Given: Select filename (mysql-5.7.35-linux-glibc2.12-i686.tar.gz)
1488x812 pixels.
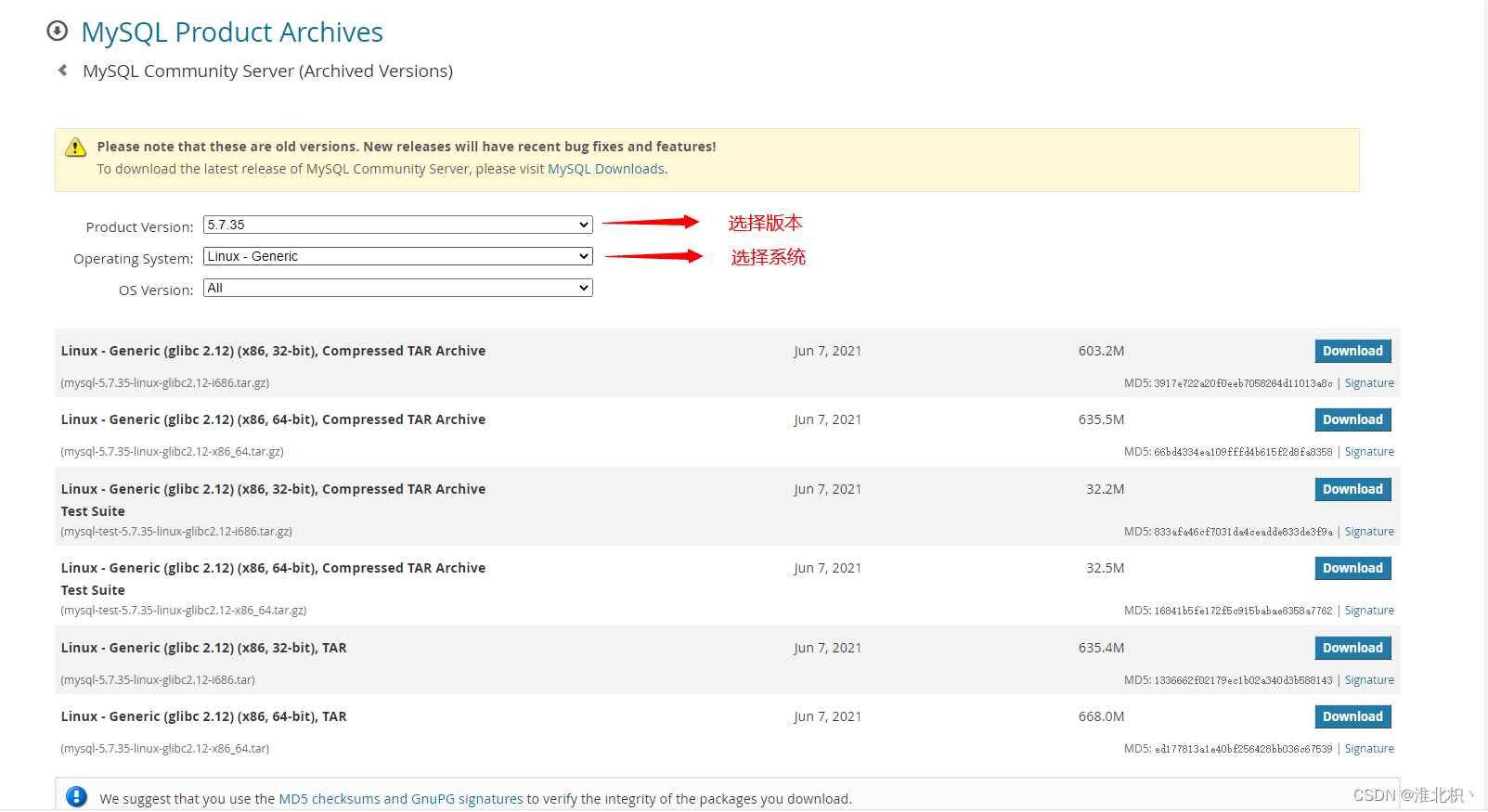Looking at the screenshot, I should [x=165, y=382].
